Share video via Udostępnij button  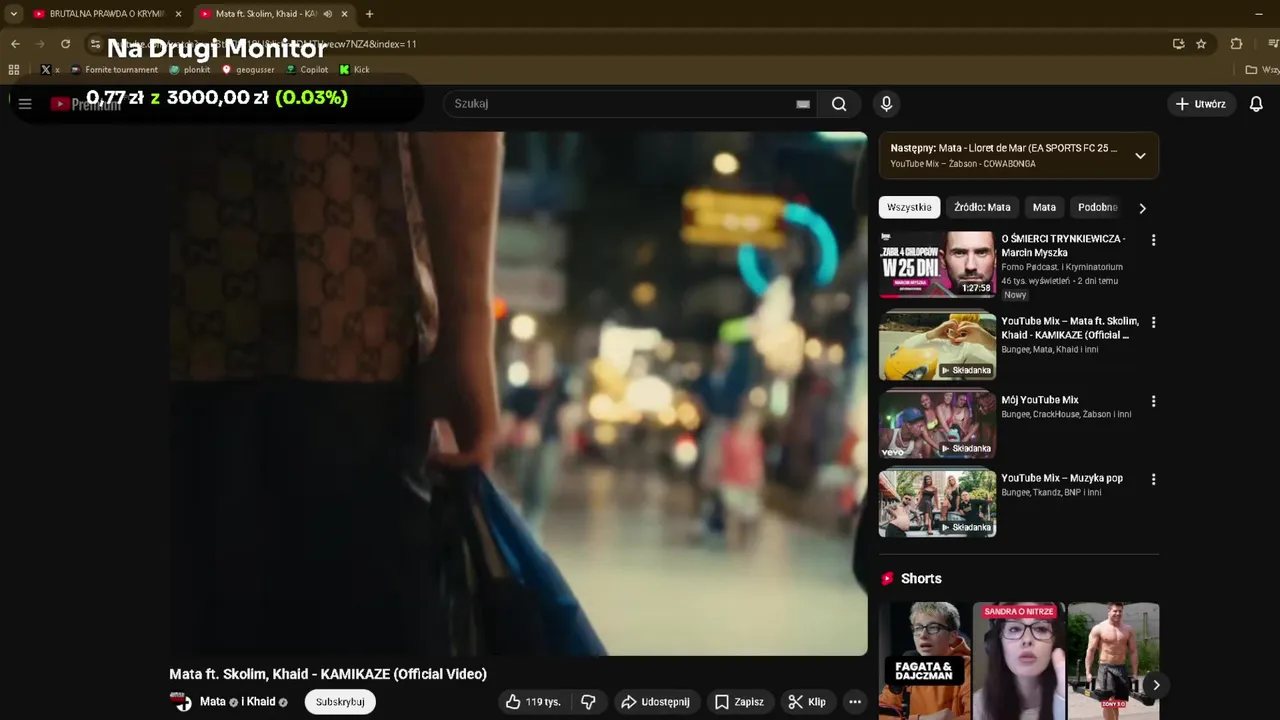pos(655,702)
